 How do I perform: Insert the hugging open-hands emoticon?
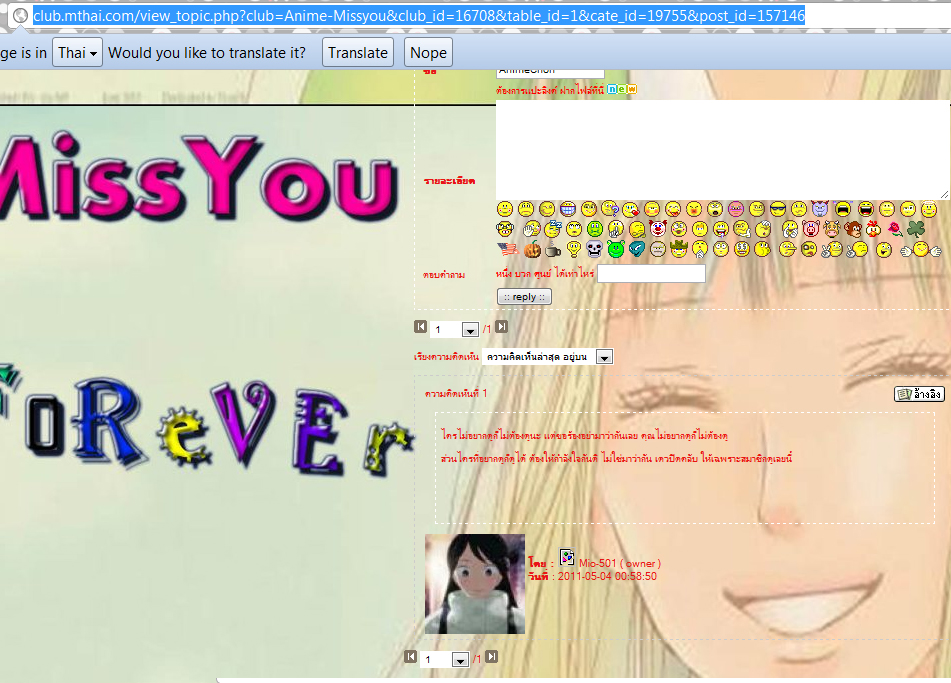coord(921,249)
